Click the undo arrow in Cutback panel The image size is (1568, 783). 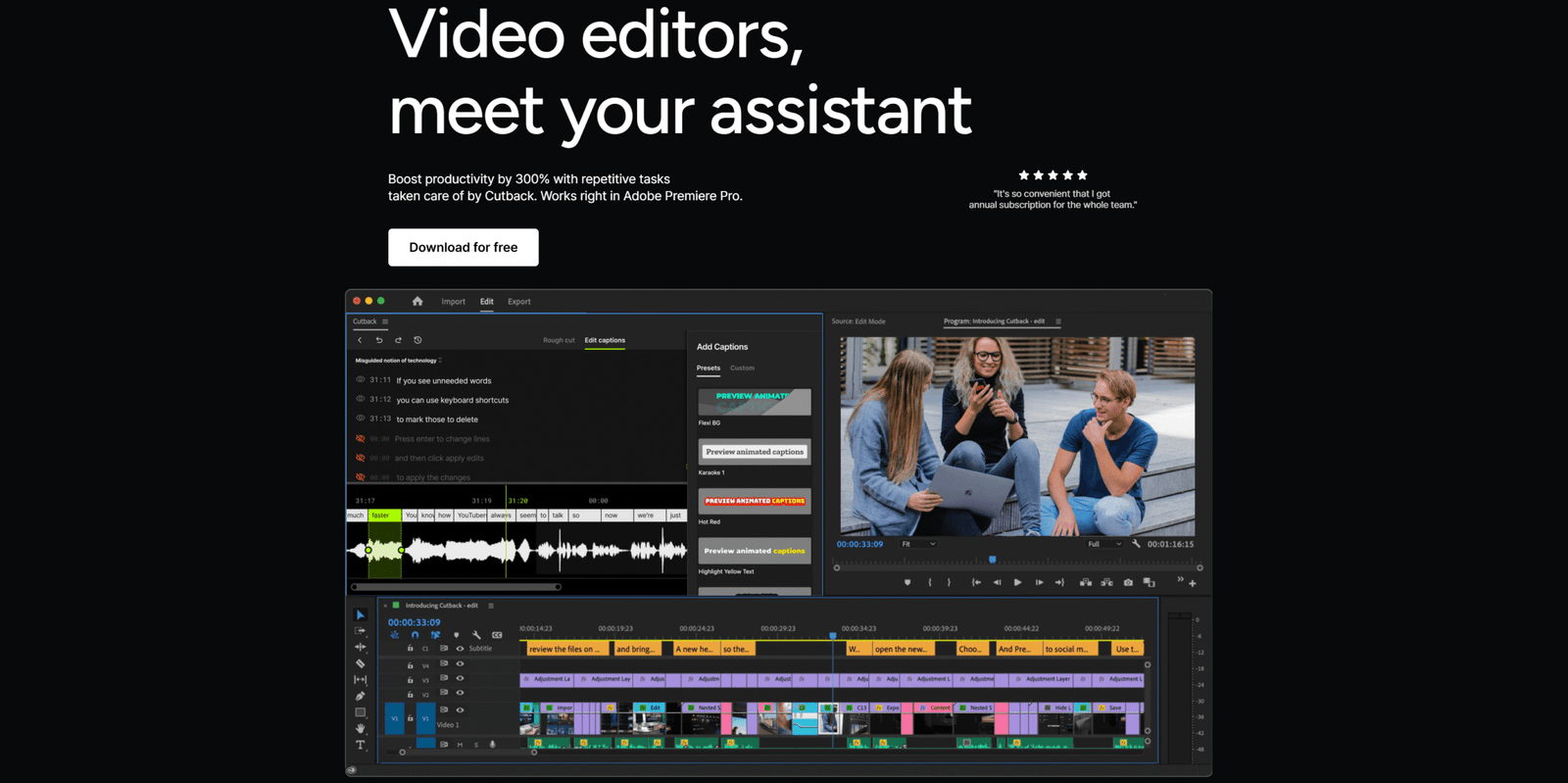click(x=379, y=340)
